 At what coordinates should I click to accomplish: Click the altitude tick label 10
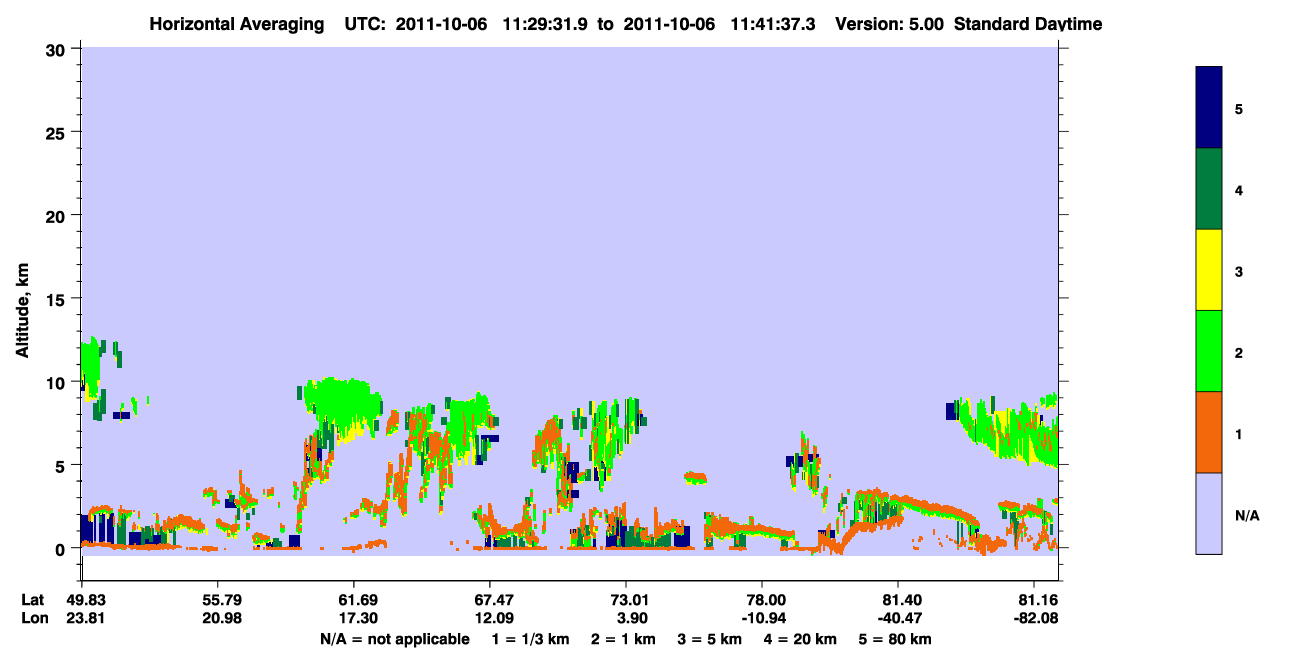tap(58, 382)
